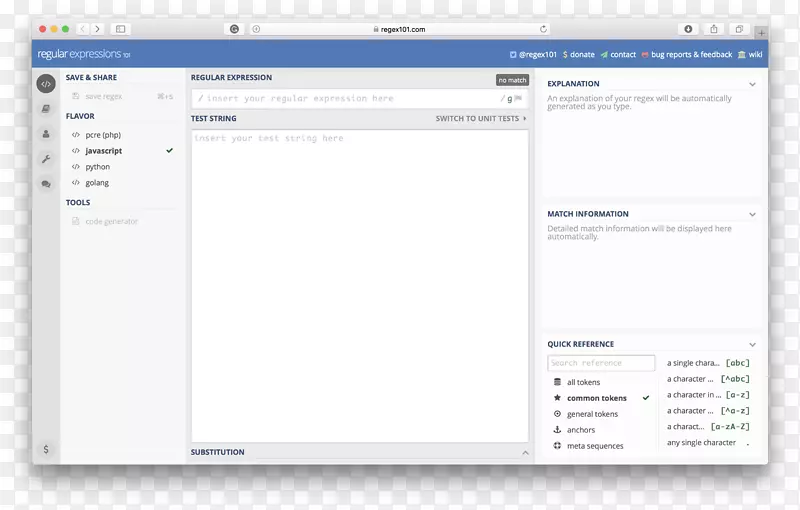Click the account user icon in sidebar
This screenshot has width=800, height=510.
pos(46,134)
